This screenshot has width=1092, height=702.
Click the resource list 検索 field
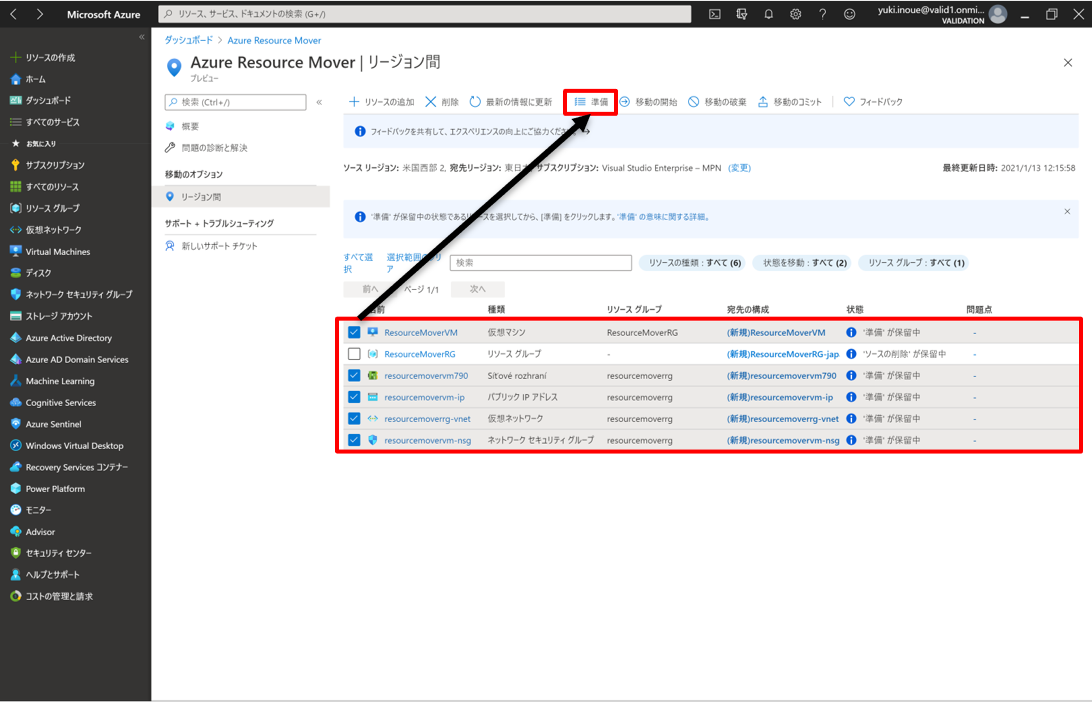click(540, 263)
